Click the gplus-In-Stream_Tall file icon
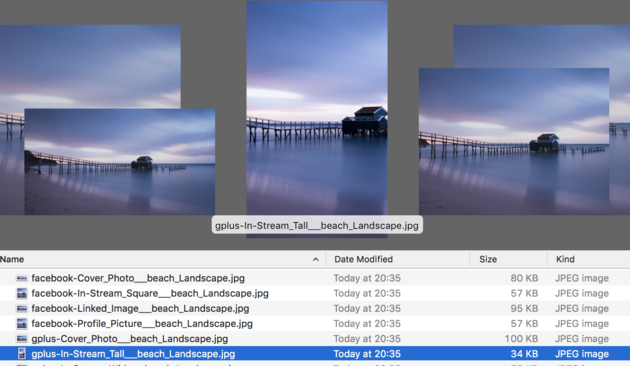 click(22, 354)
